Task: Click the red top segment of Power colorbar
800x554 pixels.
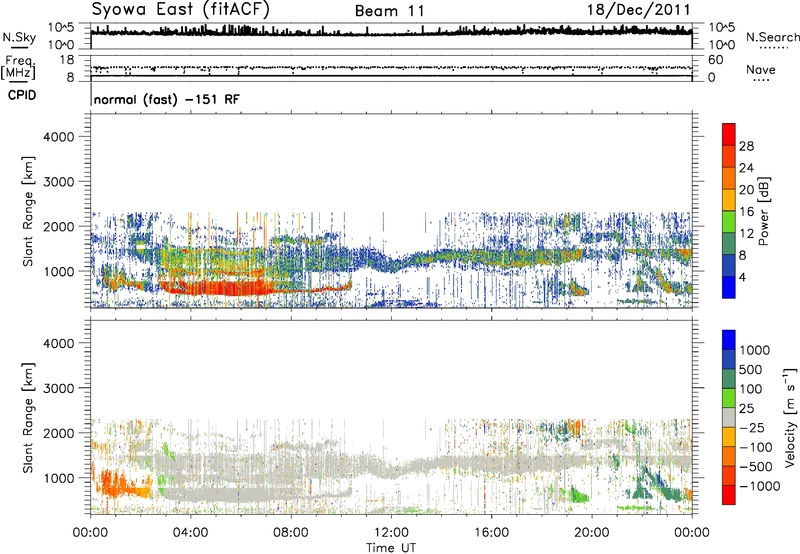Action: (x=729, y=134)
